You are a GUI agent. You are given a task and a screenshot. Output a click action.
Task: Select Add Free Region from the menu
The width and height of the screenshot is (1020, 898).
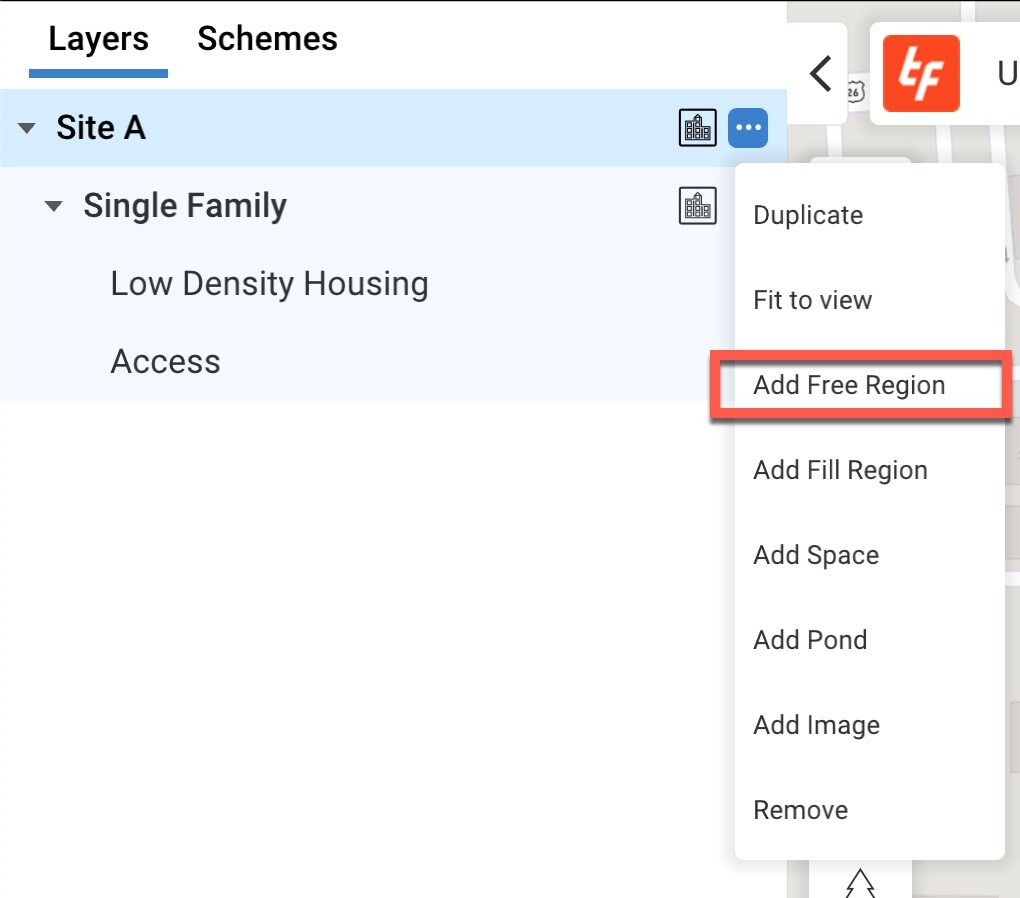point(848,385)
